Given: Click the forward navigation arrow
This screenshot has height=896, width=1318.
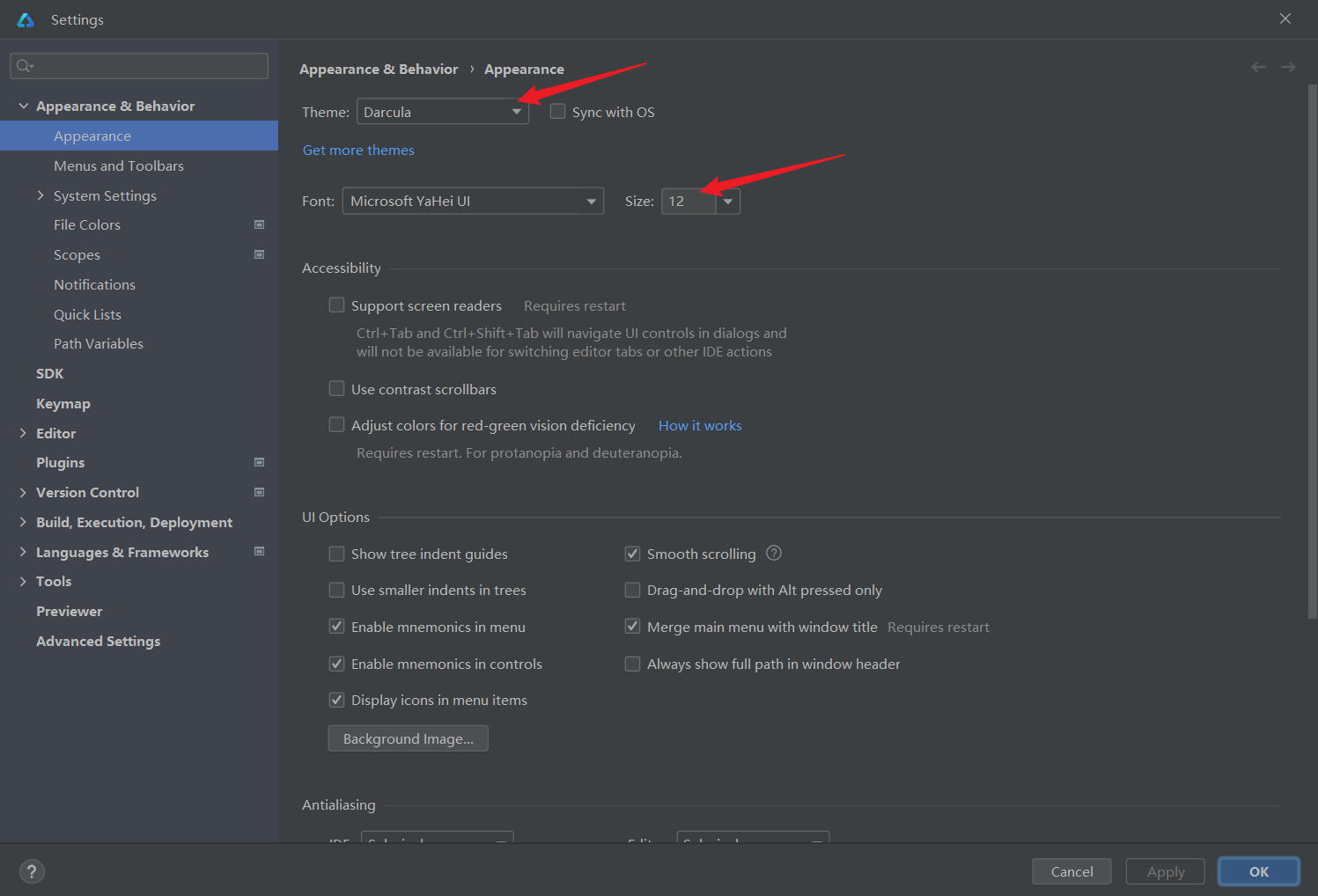Looking at the screenshot, I should [x=1288, y=67].
